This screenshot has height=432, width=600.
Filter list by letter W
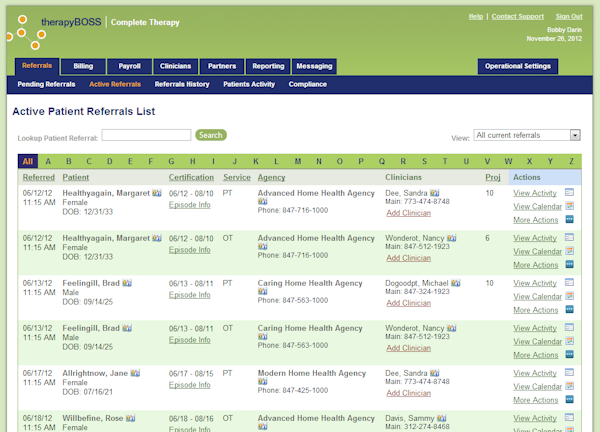click(x=508, y=161)
